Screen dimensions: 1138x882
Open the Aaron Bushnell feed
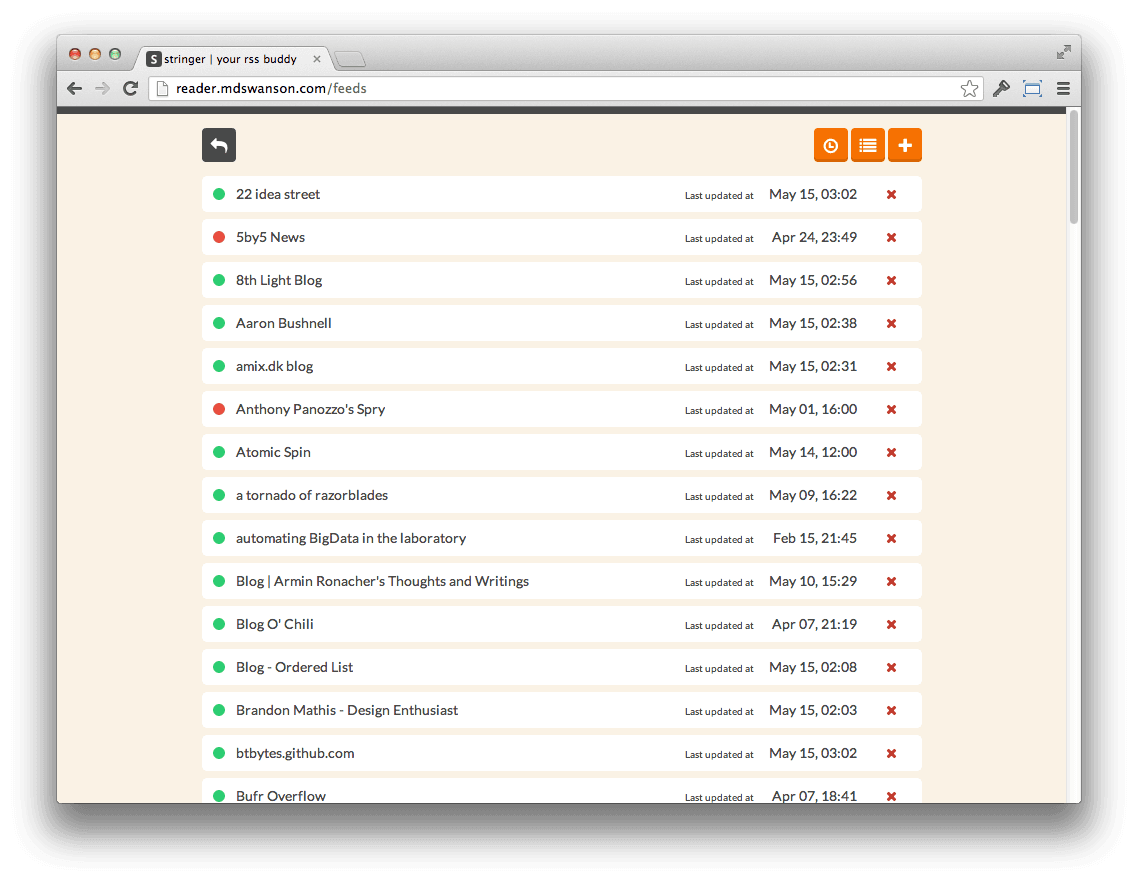point(283,324)
